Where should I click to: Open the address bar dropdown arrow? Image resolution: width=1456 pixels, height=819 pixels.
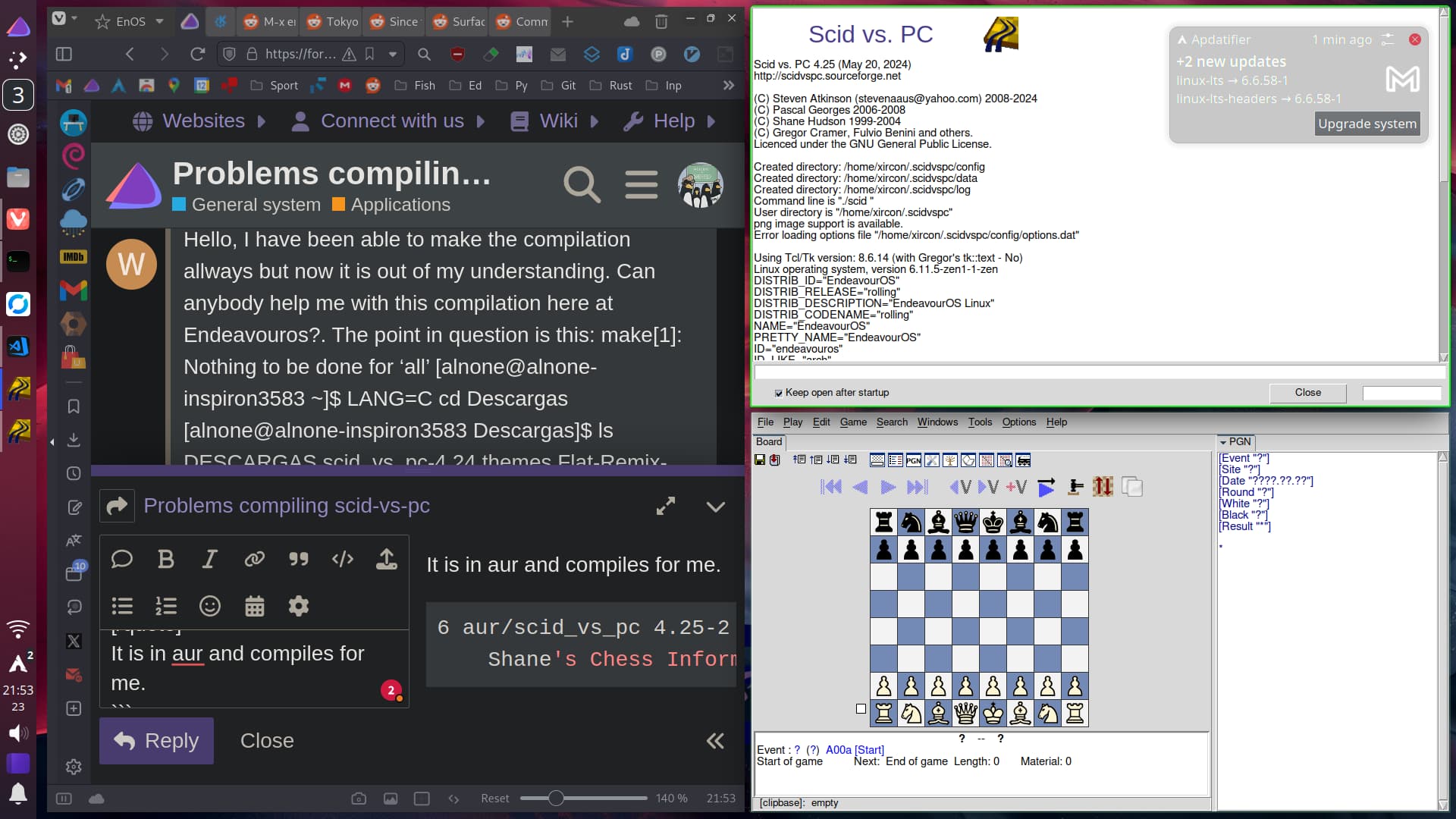point(393,54)
